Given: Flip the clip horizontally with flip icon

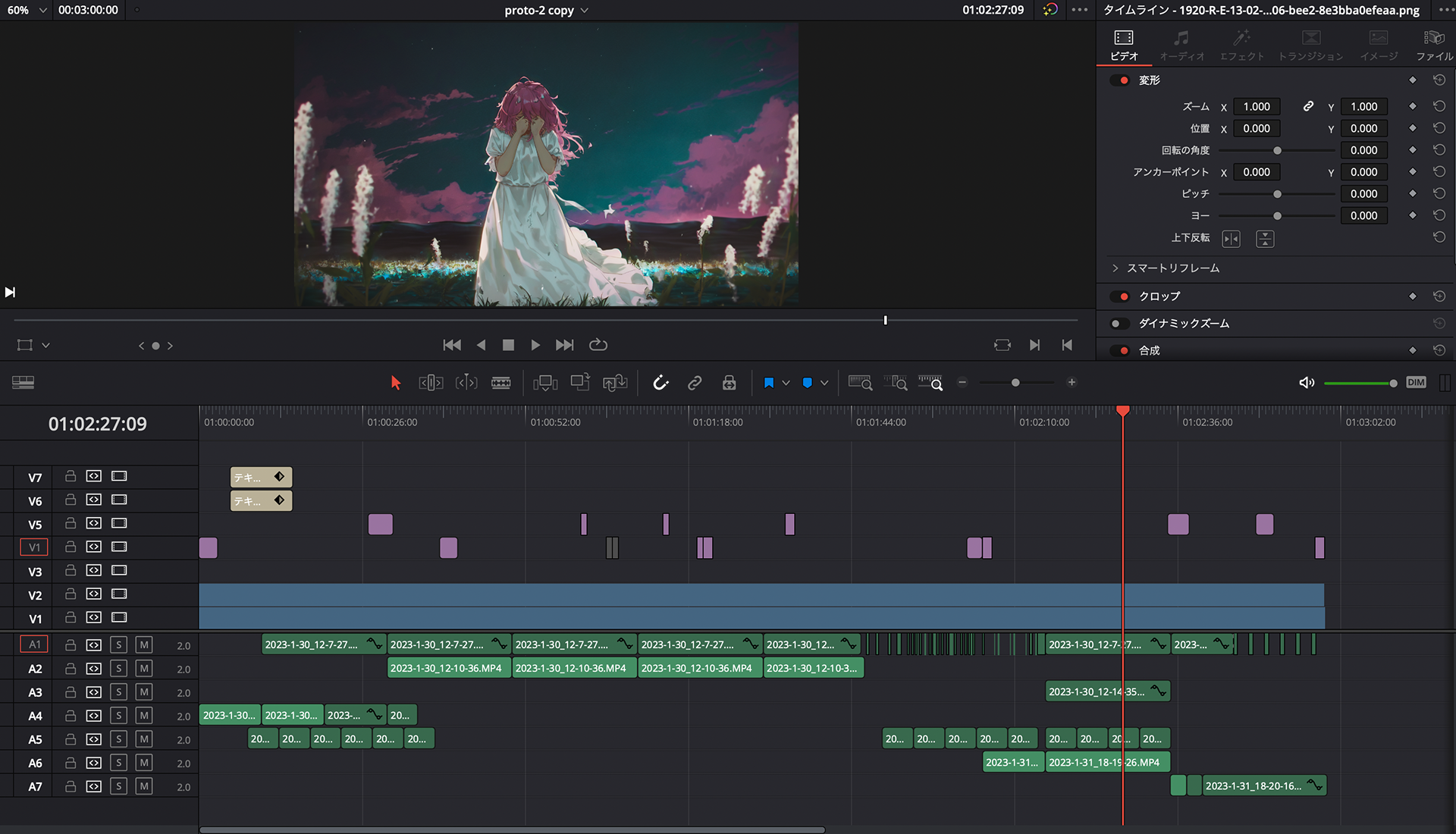Looking at the screenshot, I should [x=1231, y=239].
